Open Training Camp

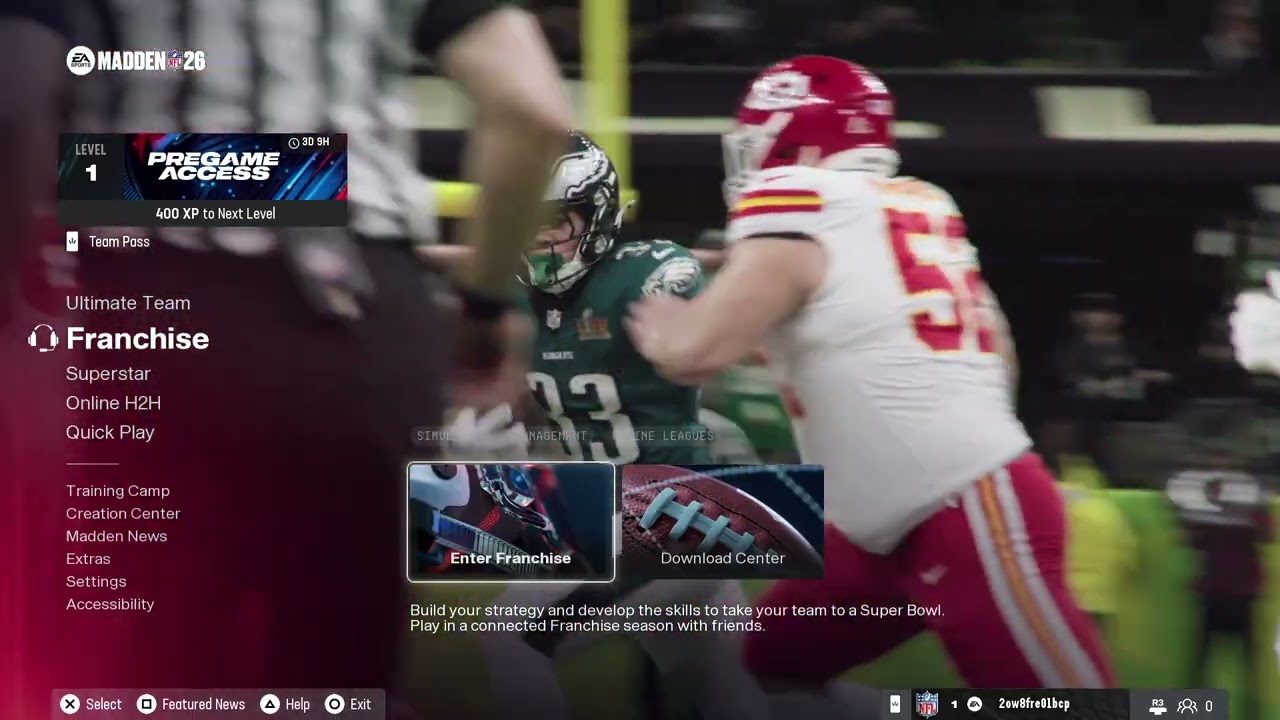coord(118,491)
